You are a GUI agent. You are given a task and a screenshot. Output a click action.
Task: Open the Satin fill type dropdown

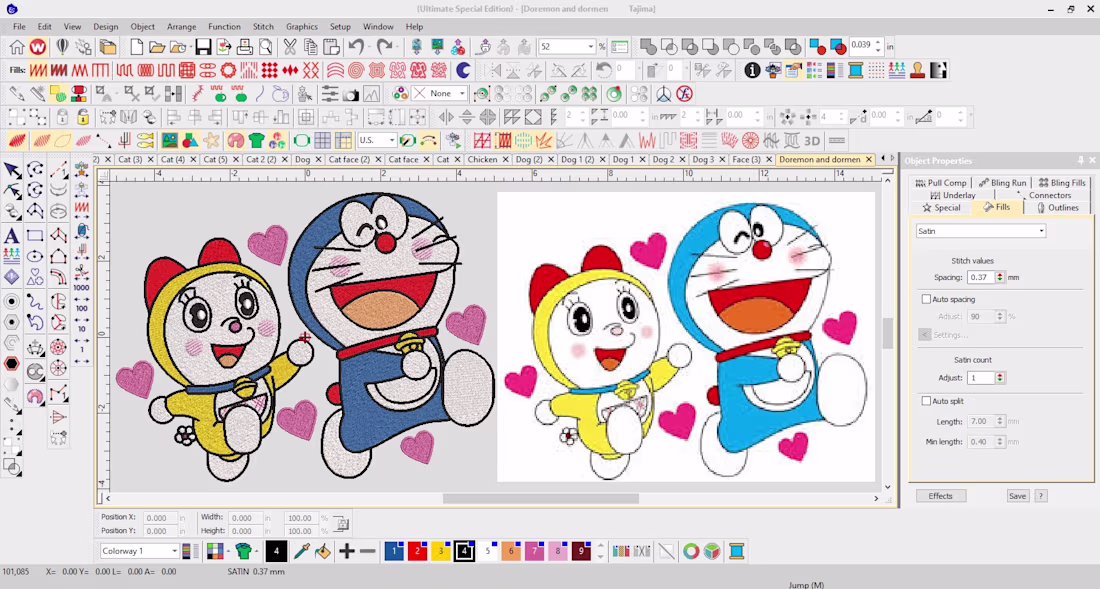[981, 231]
